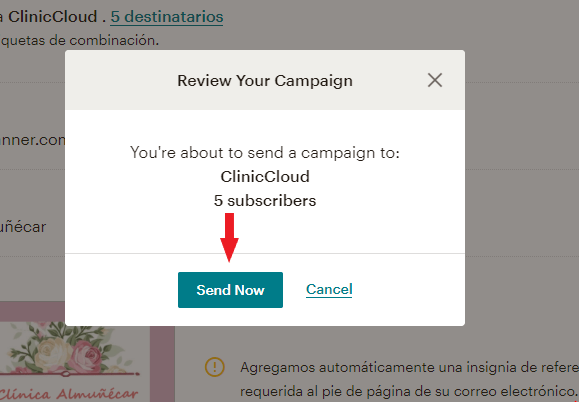The width and height of the screenshot is (579, 402).
Task: Open the 5 destinatarios link
Action: click(167, 17)
